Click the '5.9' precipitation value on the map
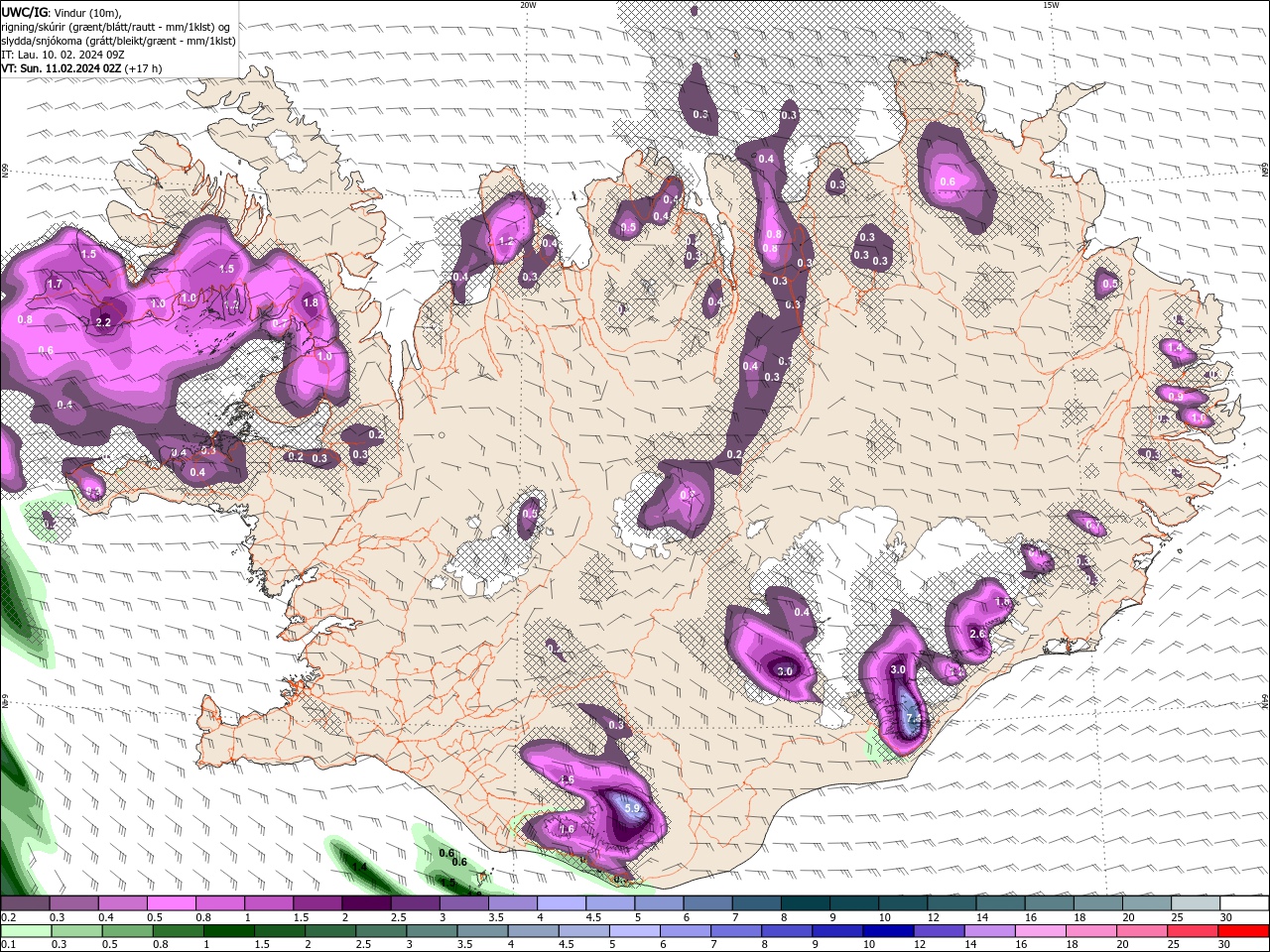 pyautogui.click(x=633, y=809)
